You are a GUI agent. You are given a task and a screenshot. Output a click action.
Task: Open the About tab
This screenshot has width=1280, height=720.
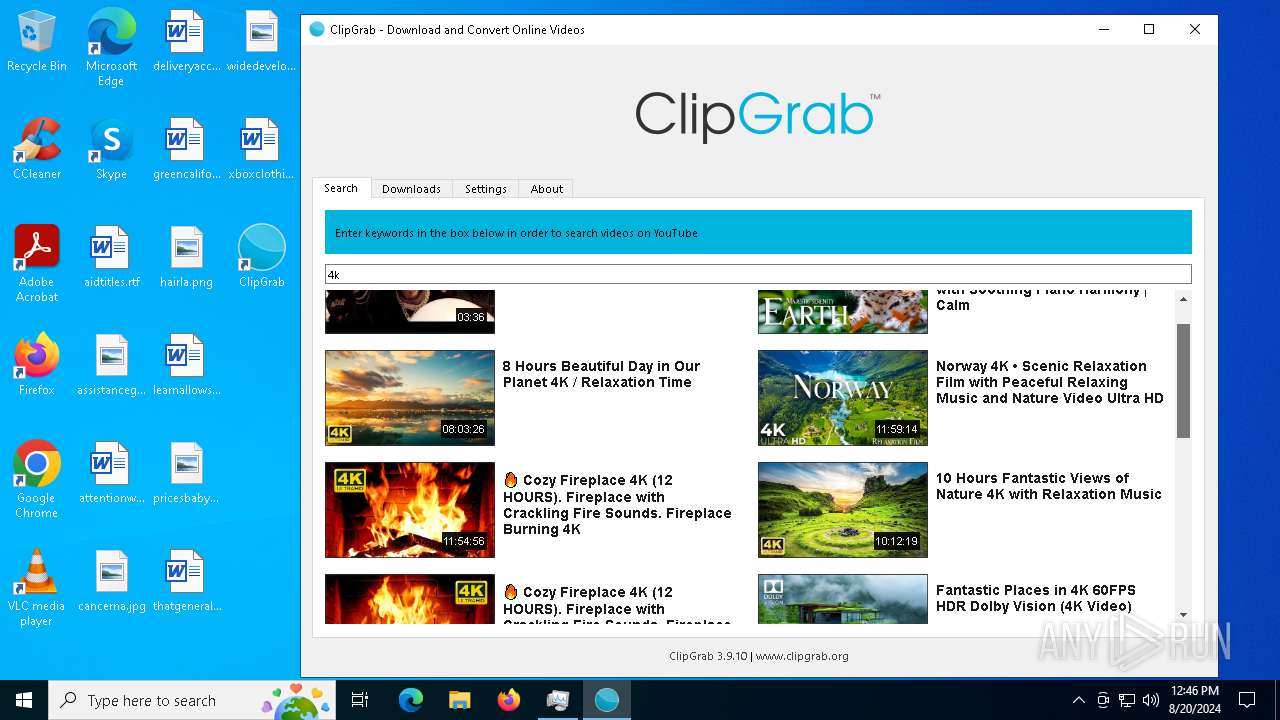tap(546, 188)
